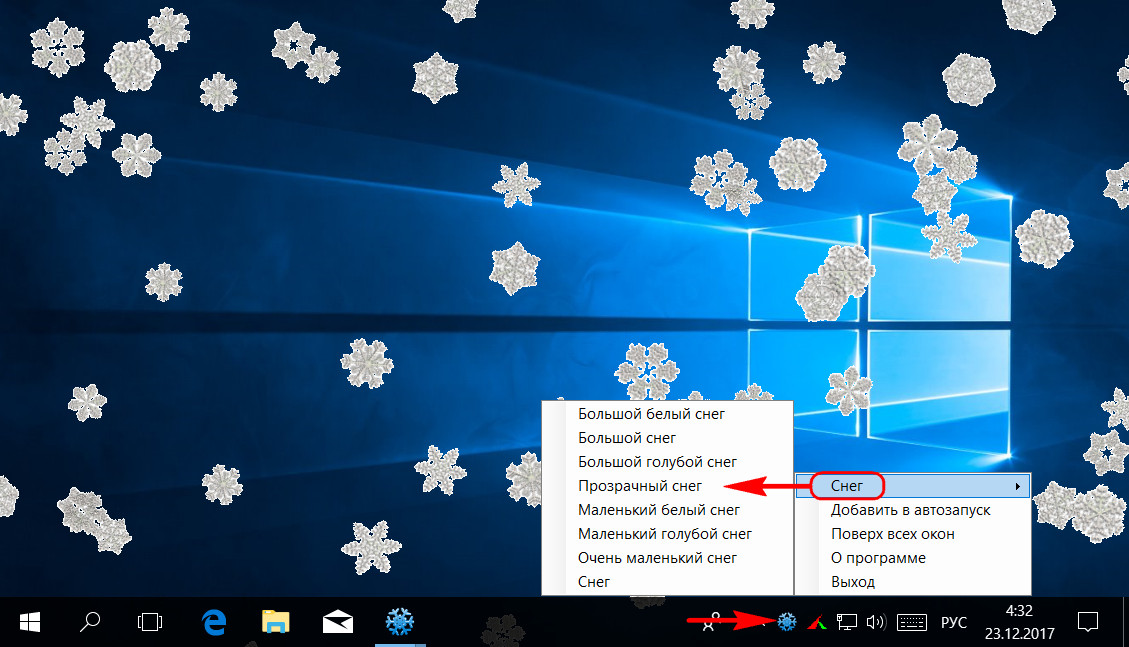Click the snowflake icon in system tray
The height and width of the screenshot is (647, 1129).
coord(787,622)
